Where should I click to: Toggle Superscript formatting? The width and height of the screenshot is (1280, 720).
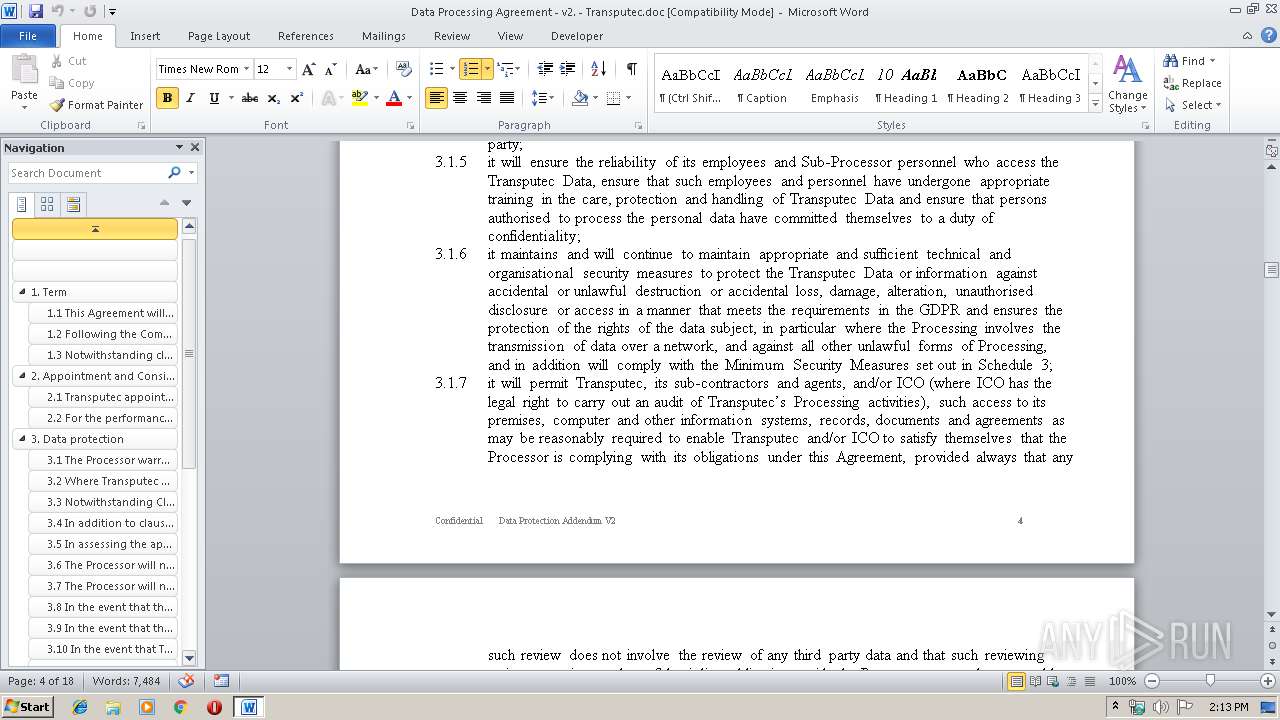[x=297, y=98]
